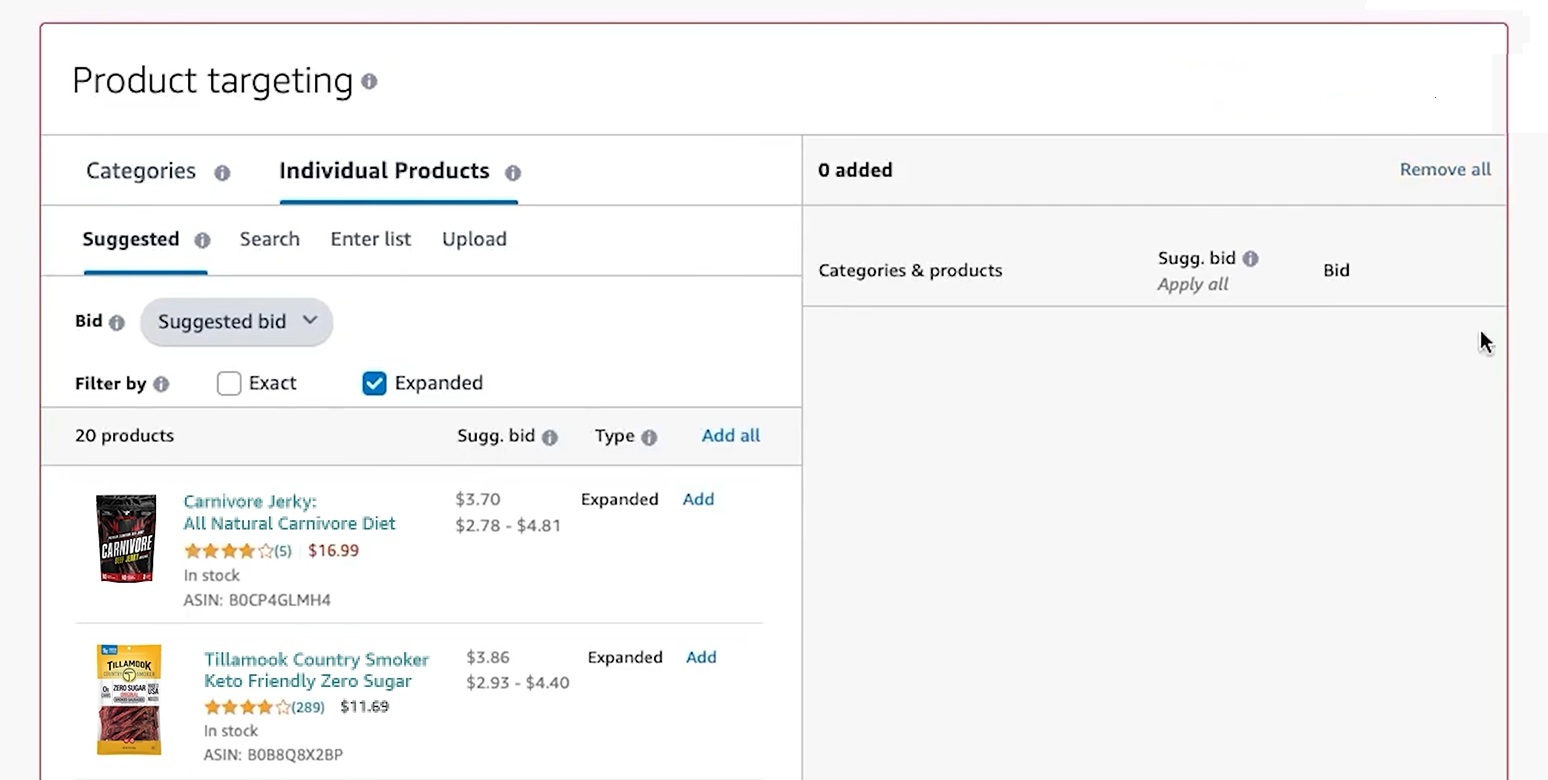Click info icon beside Individual Products tab
This screenshot has width=1548, height=780.
(x=513, y=173)
